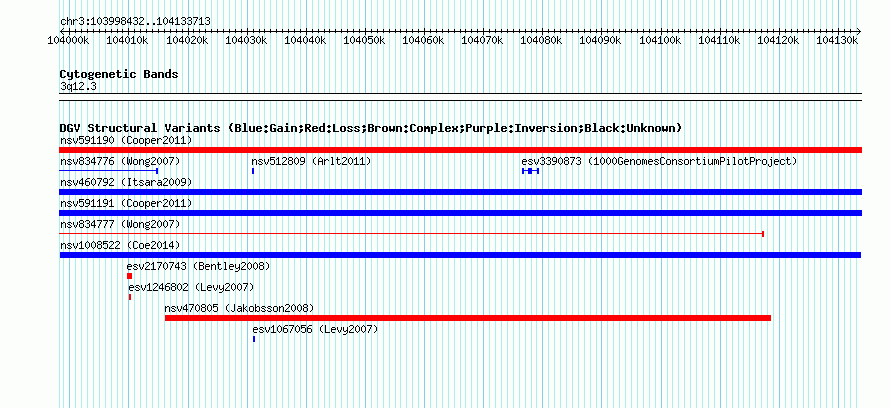Click the chr3:103998432..104133713 coordinate label
The height and width of the screenshot is (408, 890).
pos(135,22)
